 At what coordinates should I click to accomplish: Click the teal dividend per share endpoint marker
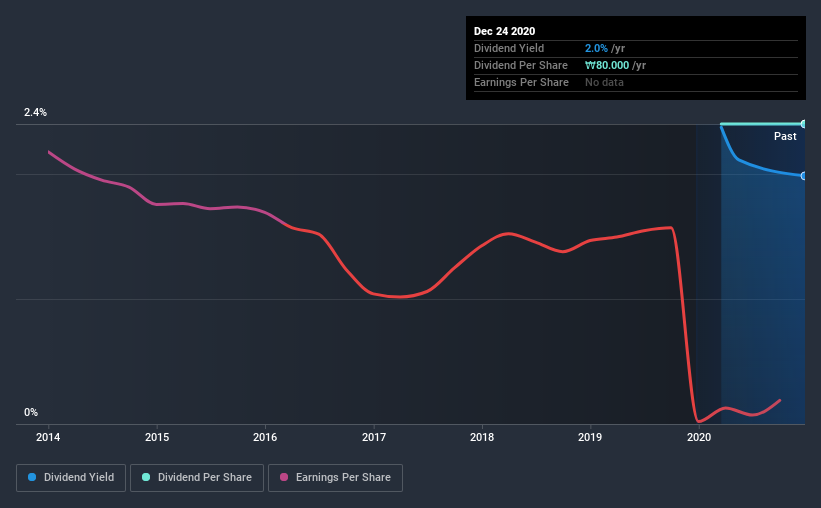tap(803, 124)
